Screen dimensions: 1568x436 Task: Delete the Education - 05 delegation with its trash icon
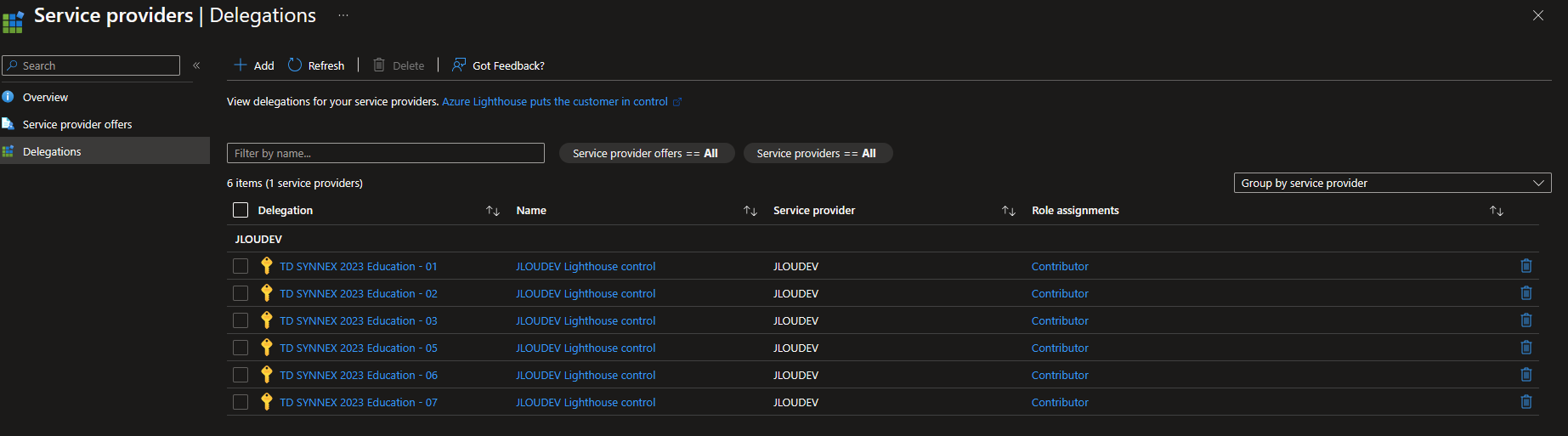click(1526, 348)
